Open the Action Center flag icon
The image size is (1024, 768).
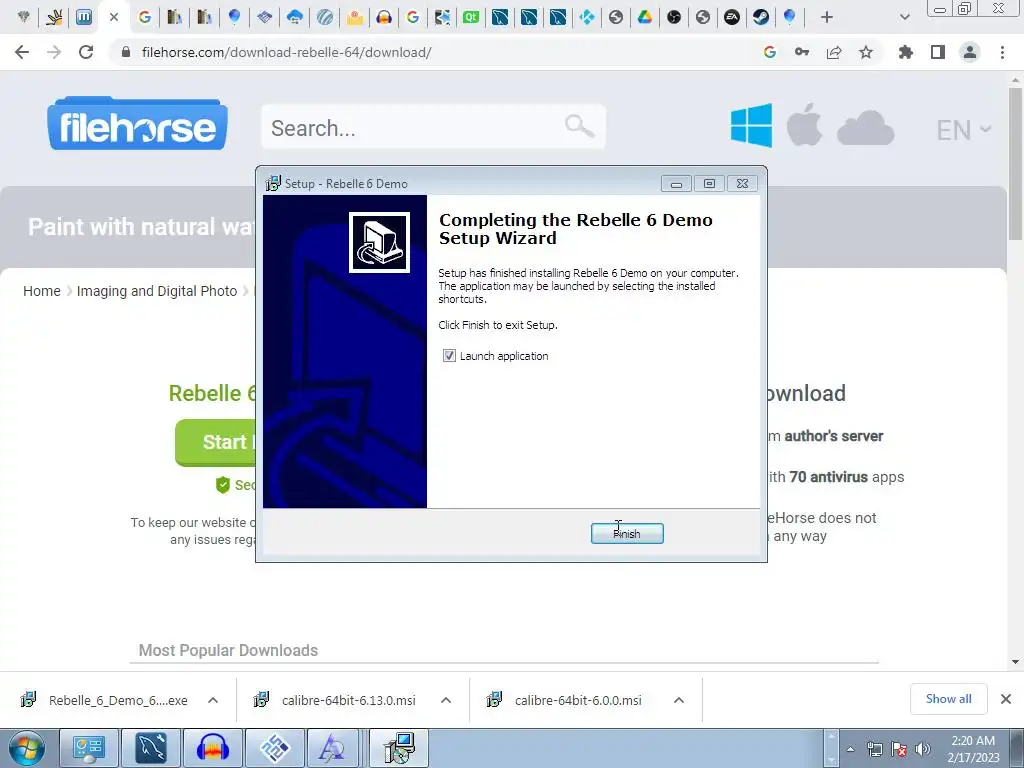pos(899,749)
